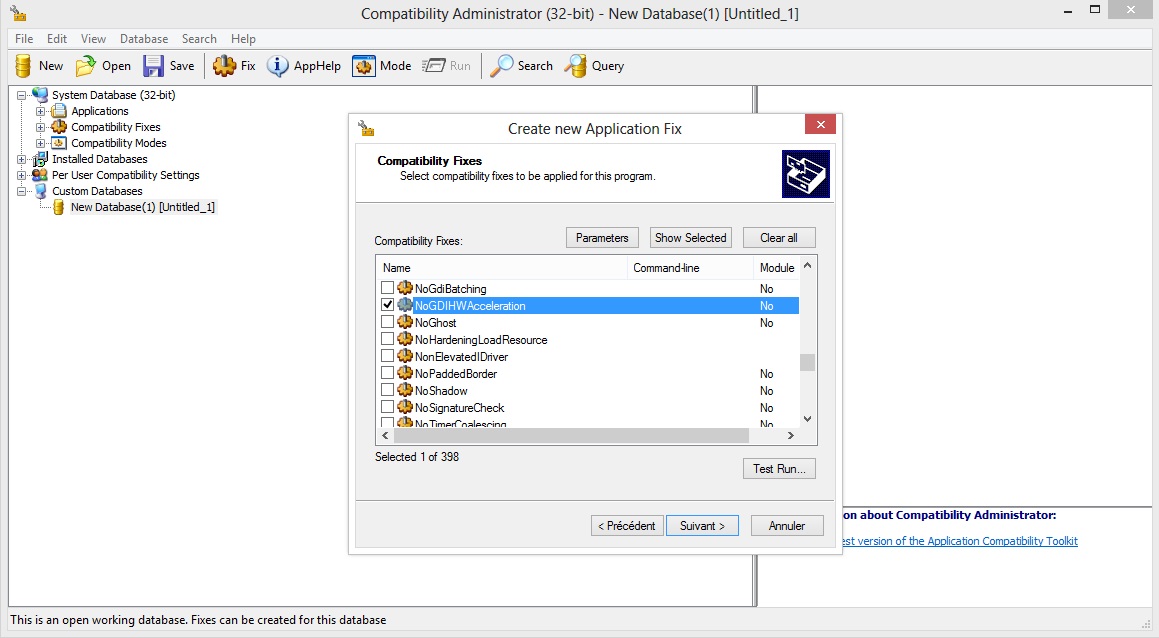Select New Database(1) [Untitled_1] tree item
The width and height of the screenshot is (1159, 638).
coord(143,207)
